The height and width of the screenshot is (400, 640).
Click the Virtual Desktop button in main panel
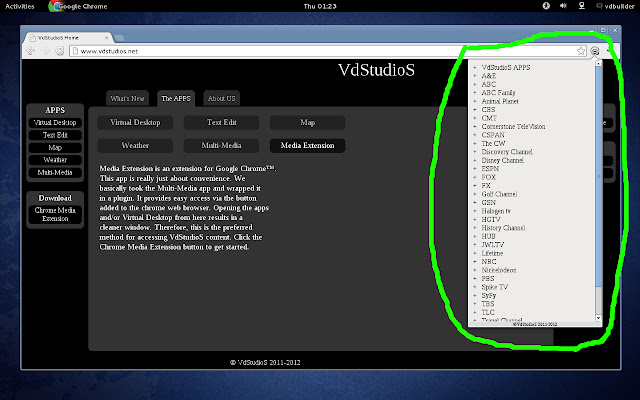tap(135, 122)
